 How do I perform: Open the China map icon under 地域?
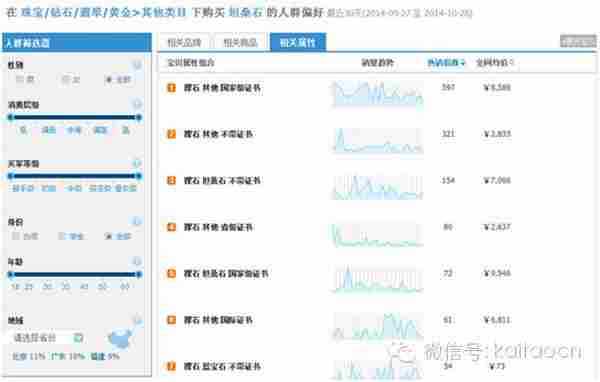coord(120,338)
